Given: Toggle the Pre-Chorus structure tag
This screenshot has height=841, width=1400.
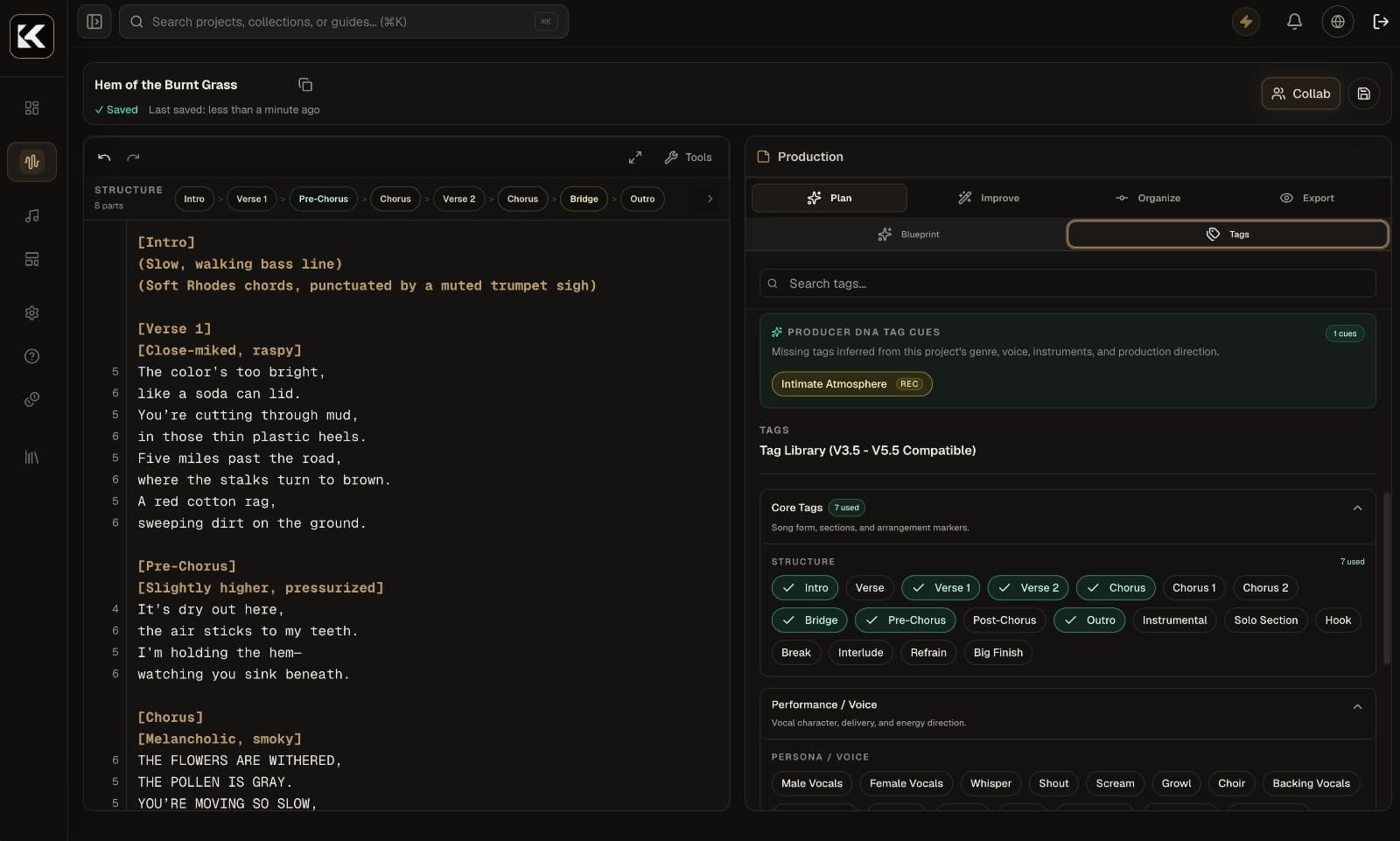Looking at the screenshot, I should (x=905, y=620).
